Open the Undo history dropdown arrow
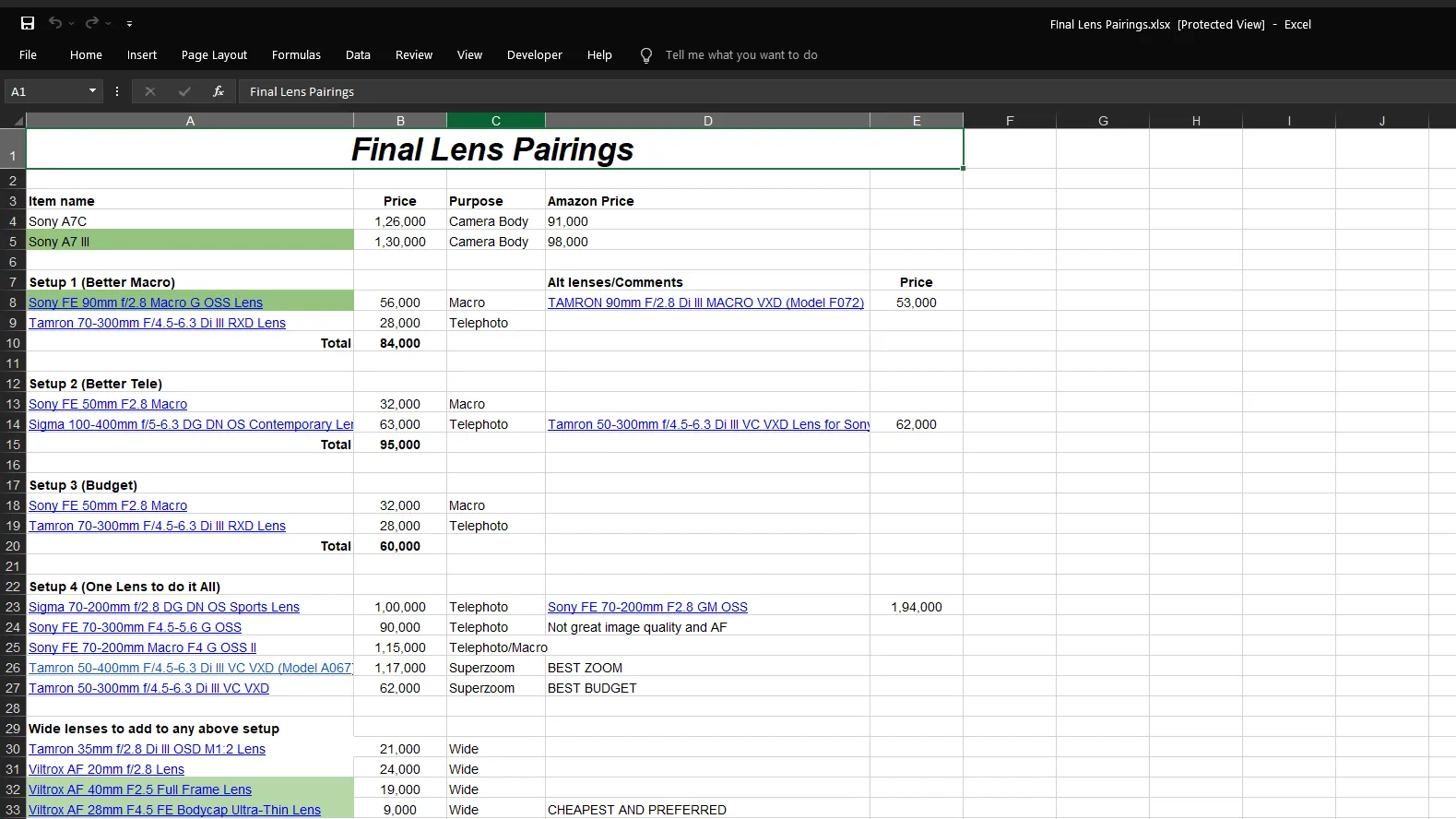 coord(72,24)
